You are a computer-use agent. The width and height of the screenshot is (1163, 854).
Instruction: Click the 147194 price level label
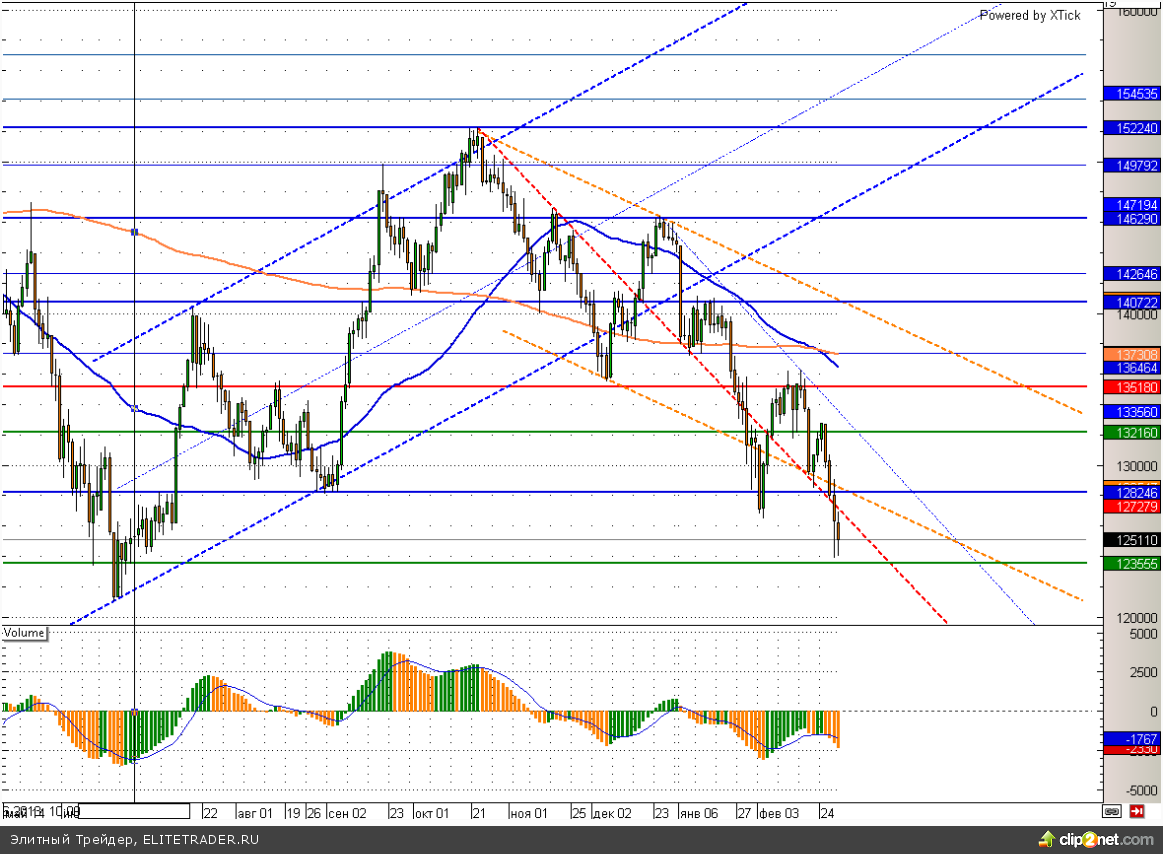(x=1132, y=204)
